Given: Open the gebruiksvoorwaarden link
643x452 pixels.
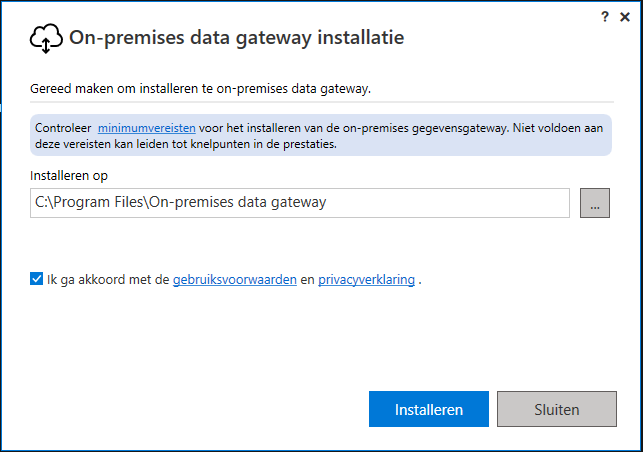Looking at the screenshot, I should click(235, 279).
